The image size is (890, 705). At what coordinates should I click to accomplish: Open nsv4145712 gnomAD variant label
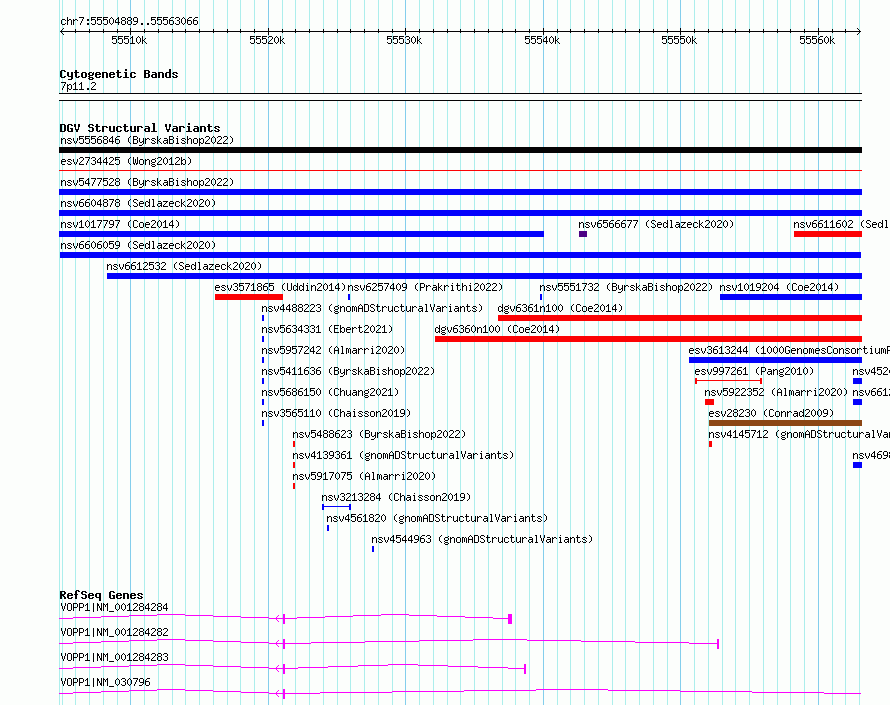[799, 434]
